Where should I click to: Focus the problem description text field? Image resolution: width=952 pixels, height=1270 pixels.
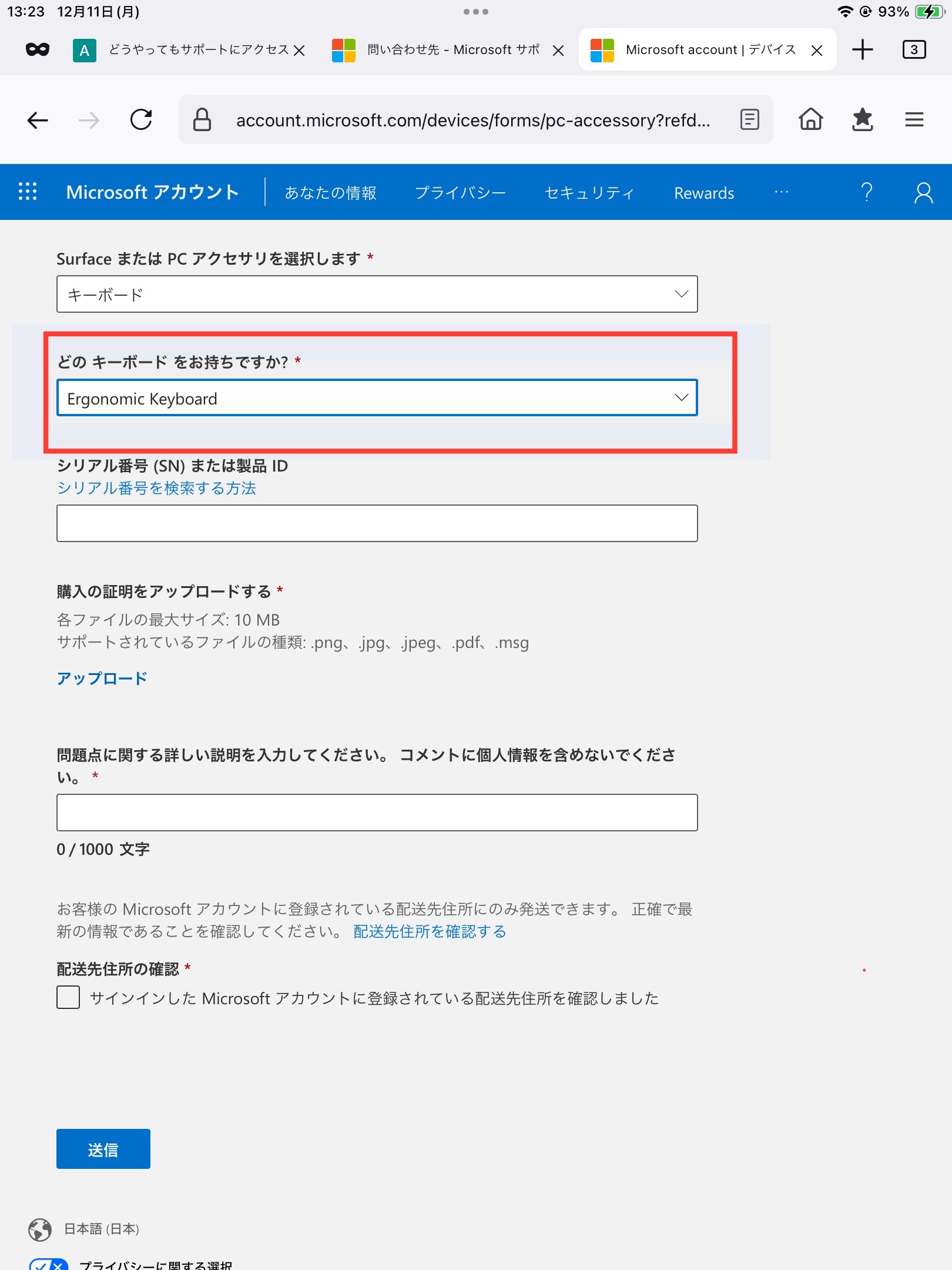click(377, 813)
